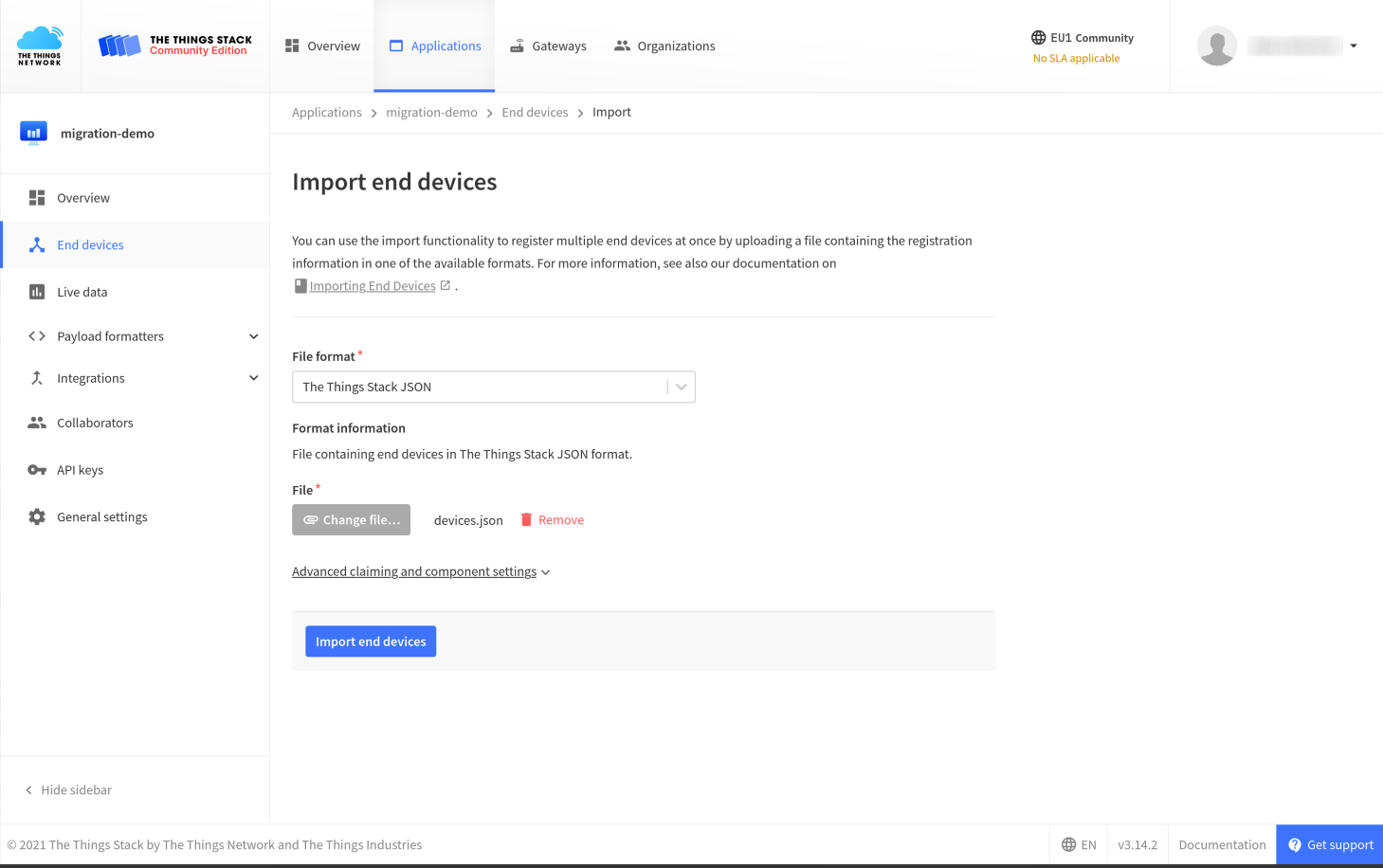
Task: Click the General settings gear icon
Action: [x=37, y=516]
